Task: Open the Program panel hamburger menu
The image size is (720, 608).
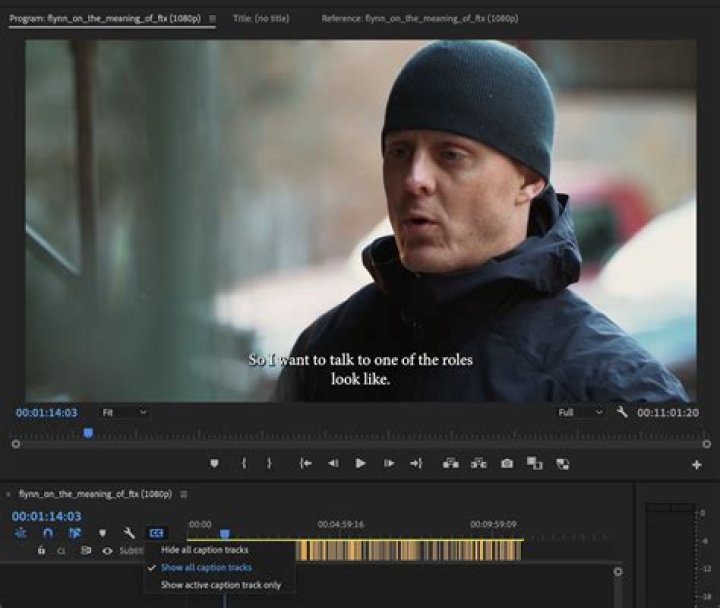Action: pyautogui.click(x=212, y=18)
